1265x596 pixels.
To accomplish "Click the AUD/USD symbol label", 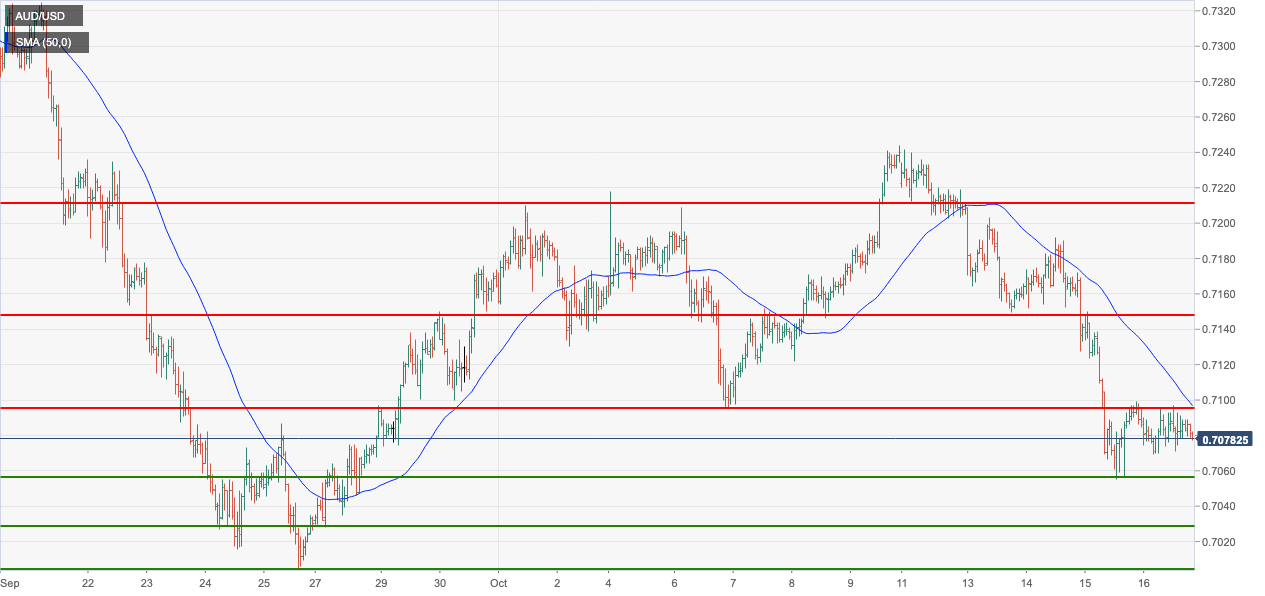I will [x=42, y=17].
